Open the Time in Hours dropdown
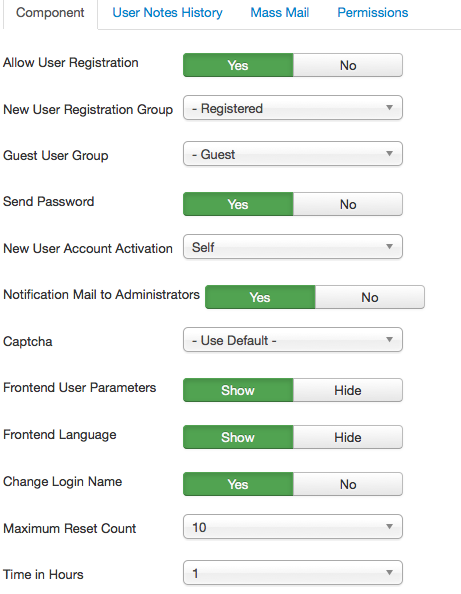 click(293, 573)
